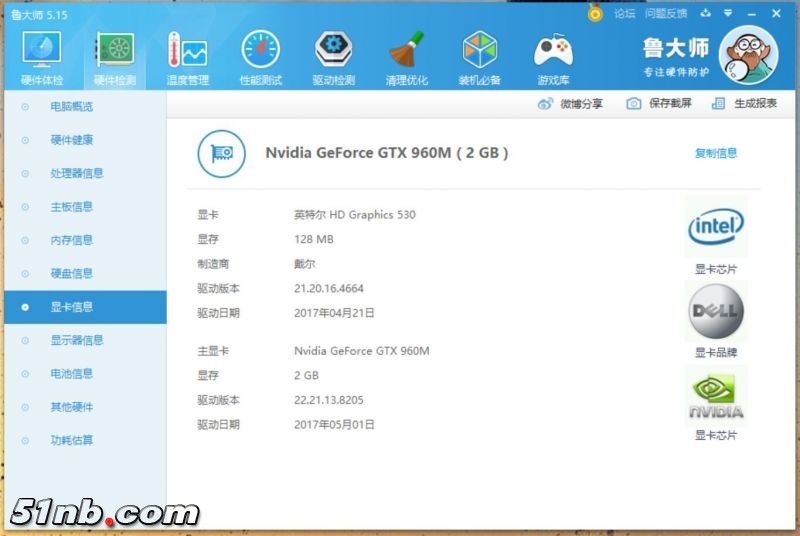Go to 功耗估算 sidebar entry

pyautogui.click(x=71, y=440)
